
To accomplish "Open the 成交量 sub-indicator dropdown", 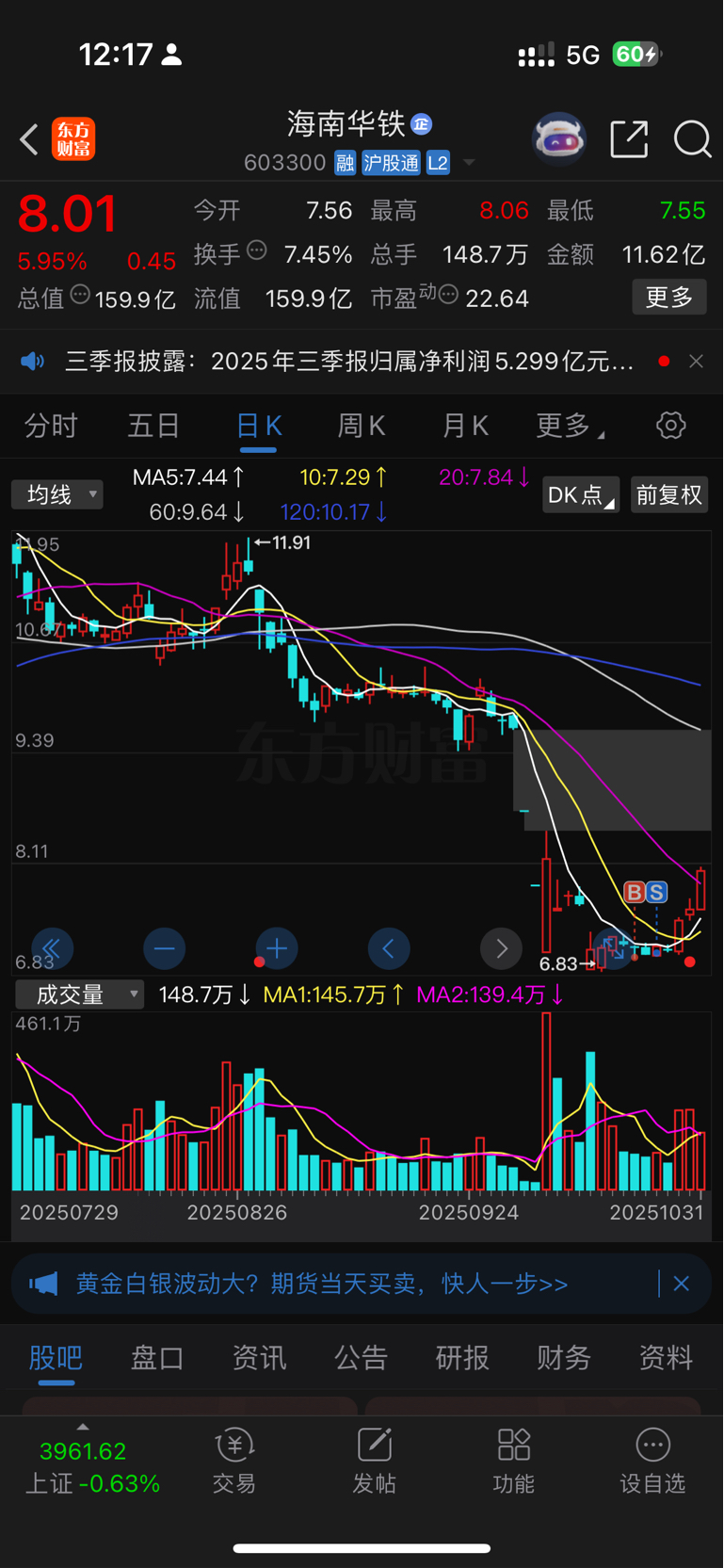I will pos(79,994).
